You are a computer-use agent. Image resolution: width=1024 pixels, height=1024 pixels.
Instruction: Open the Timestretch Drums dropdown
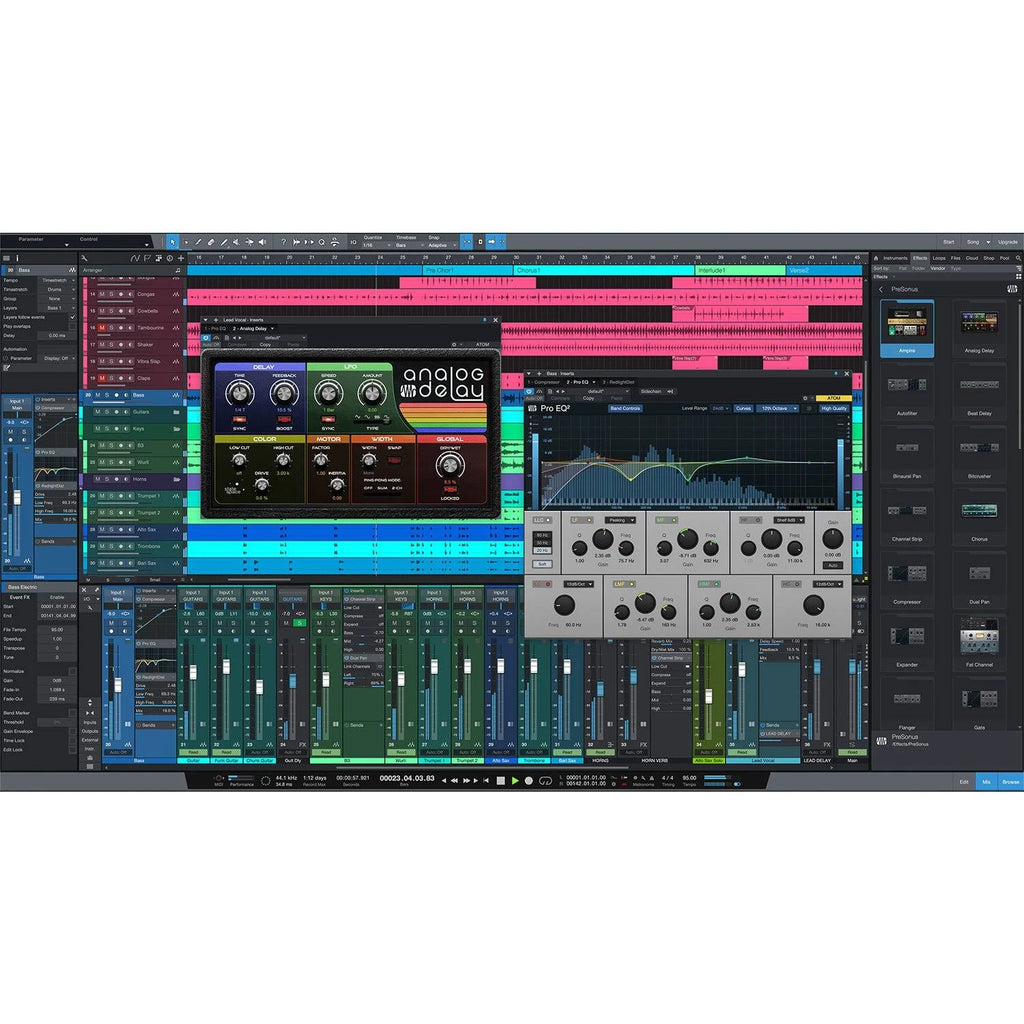point(57,289)
